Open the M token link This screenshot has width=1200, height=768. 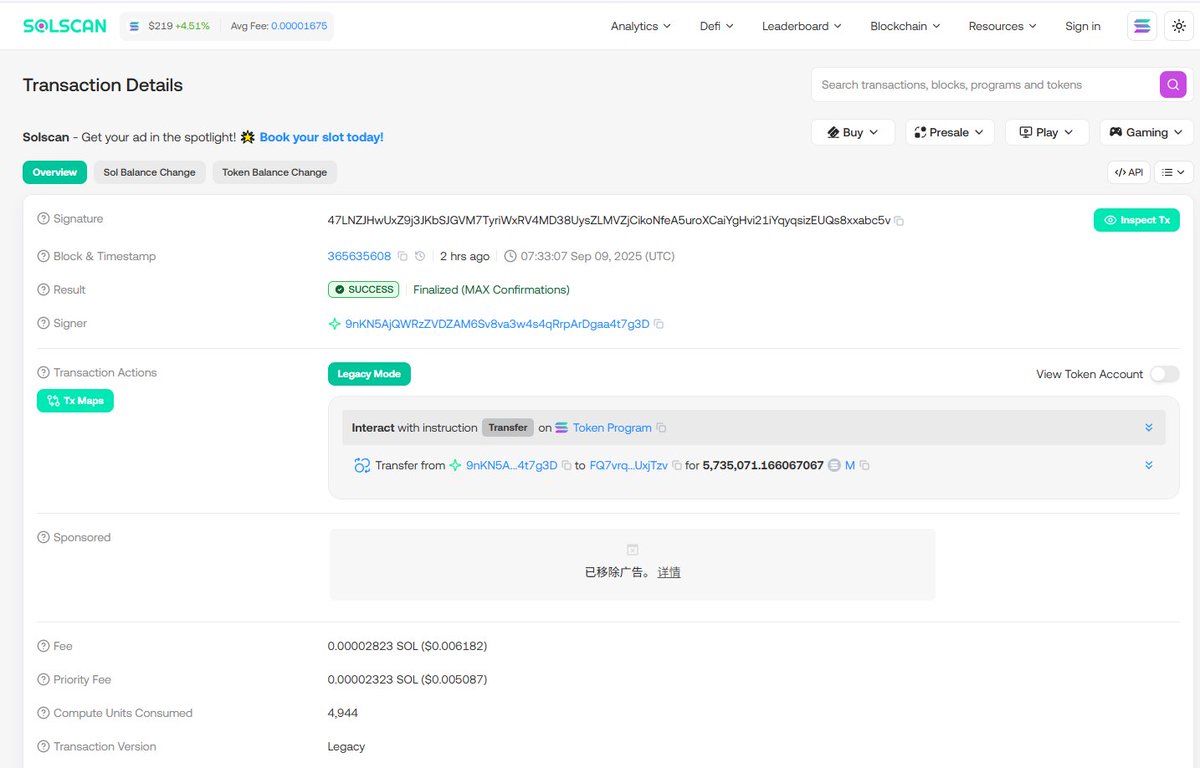point(850,466)
